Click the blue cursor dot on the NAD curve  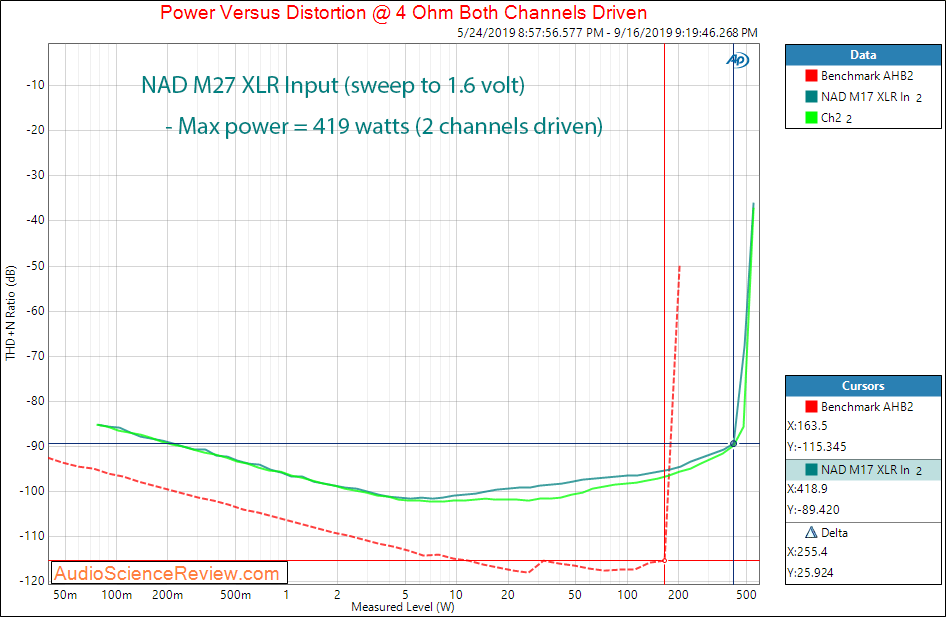tap(734, 444)
